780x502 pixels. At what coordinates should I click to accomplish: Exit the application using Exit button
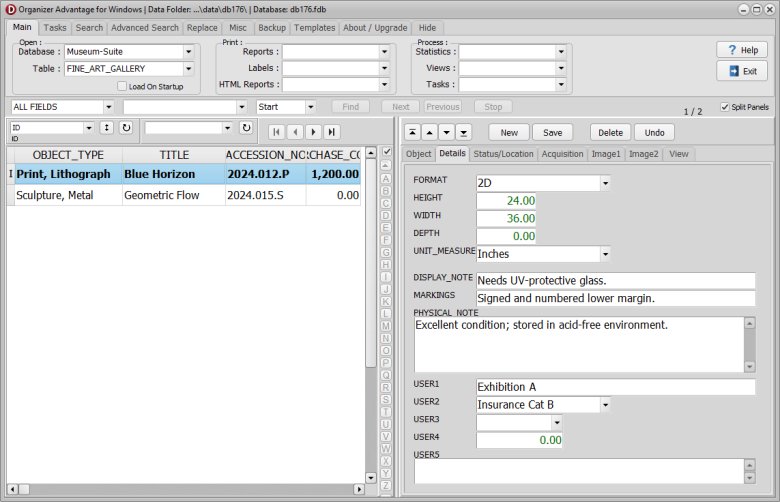coord(741,71)
